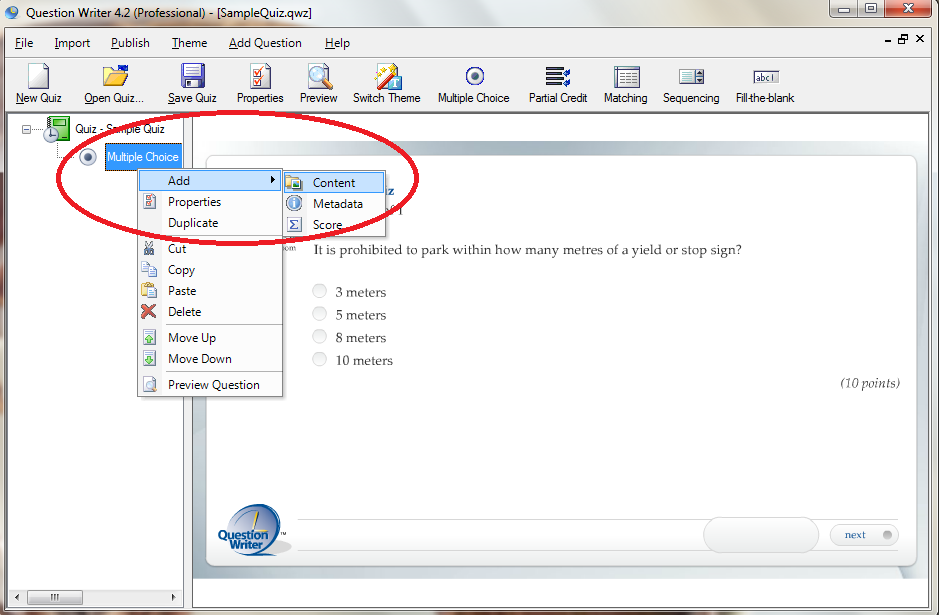Screen dimensions: 939x615
Task: Open a quiz with Open Quiz icon
Action: pos(114,78)
